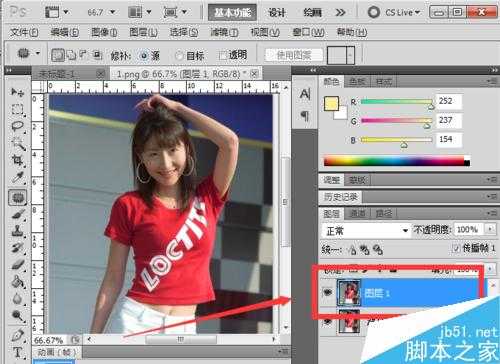The image size is (500, 364).
Task: Open the 滤镜(T) menu
Action: [x=224, y=32]
